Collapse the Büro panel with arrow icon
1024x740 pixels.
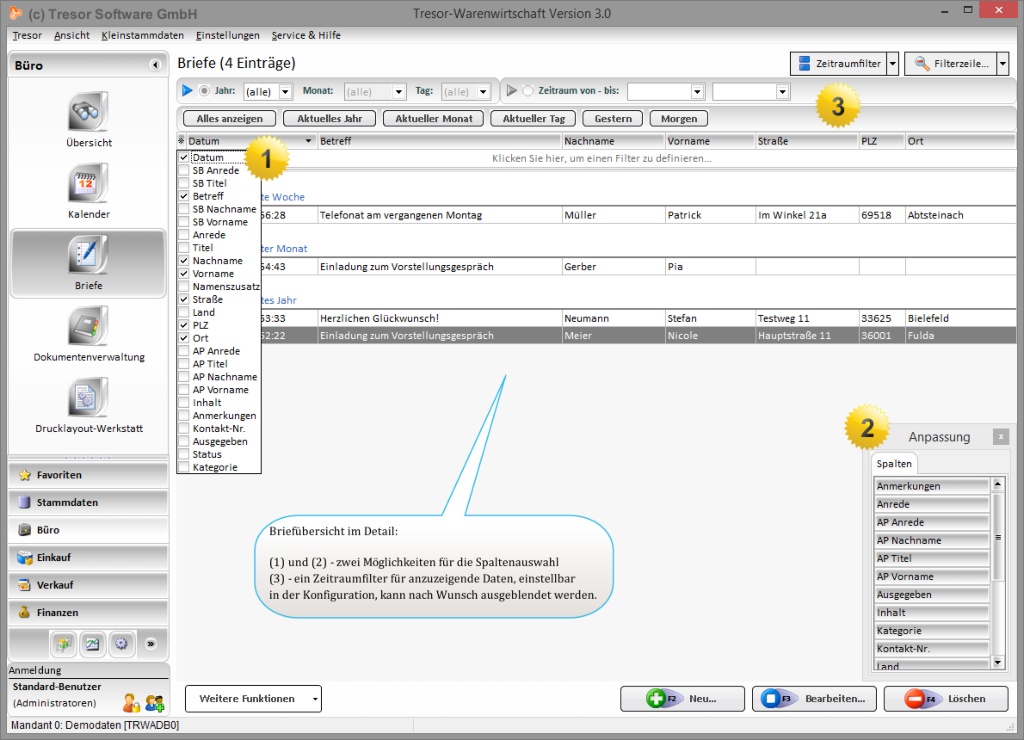(155, 65)
